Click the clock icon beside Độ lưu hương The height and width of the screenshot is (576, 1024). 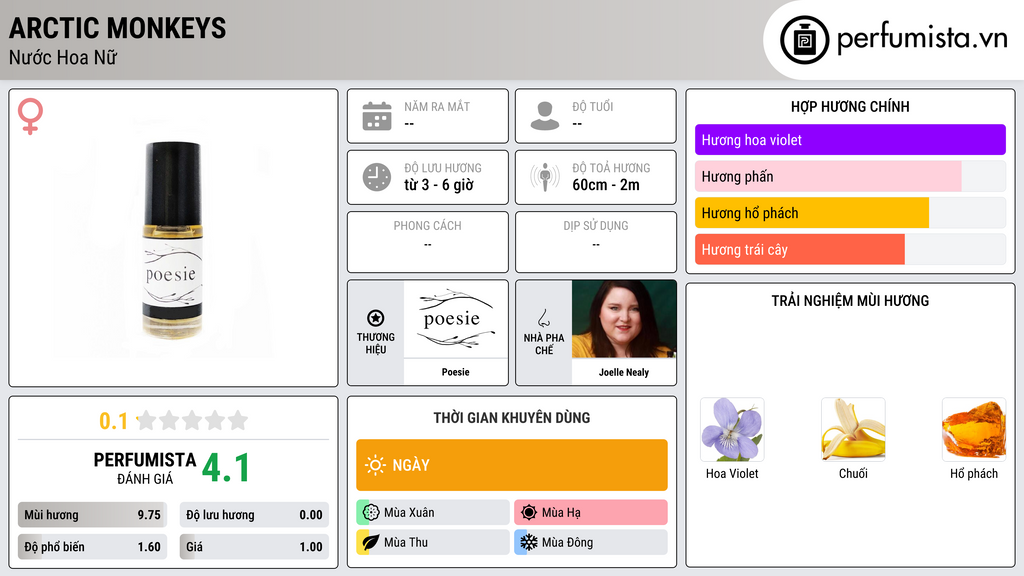click(377, 177)
